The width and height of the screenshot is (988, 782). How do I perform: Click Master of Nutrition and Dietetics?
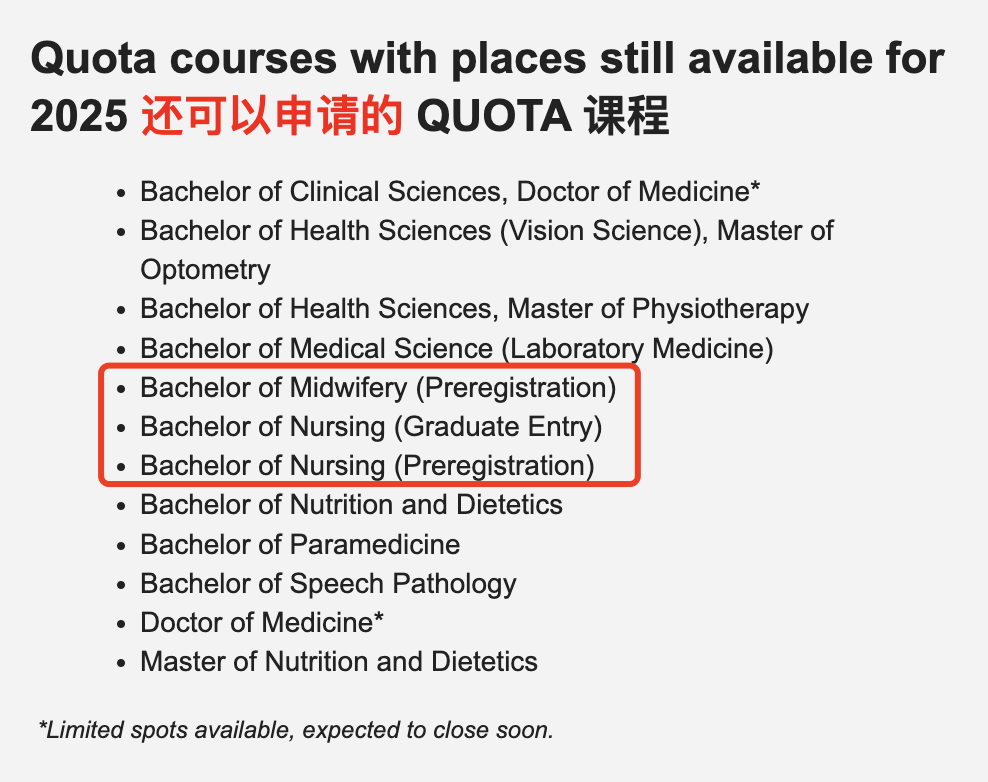tap(339, 662)
